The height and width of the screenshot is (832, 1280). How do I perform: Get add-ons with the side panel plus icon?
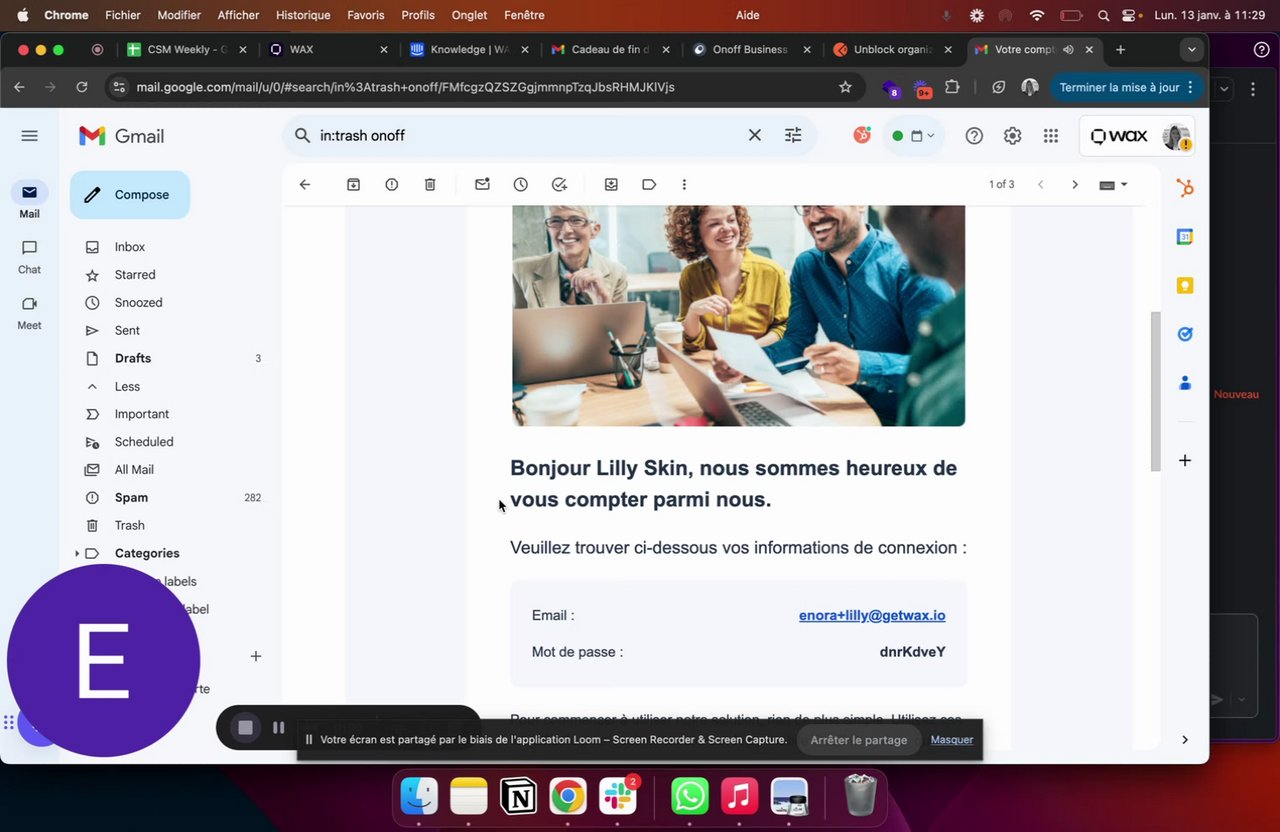click(x=1185, y=460)
